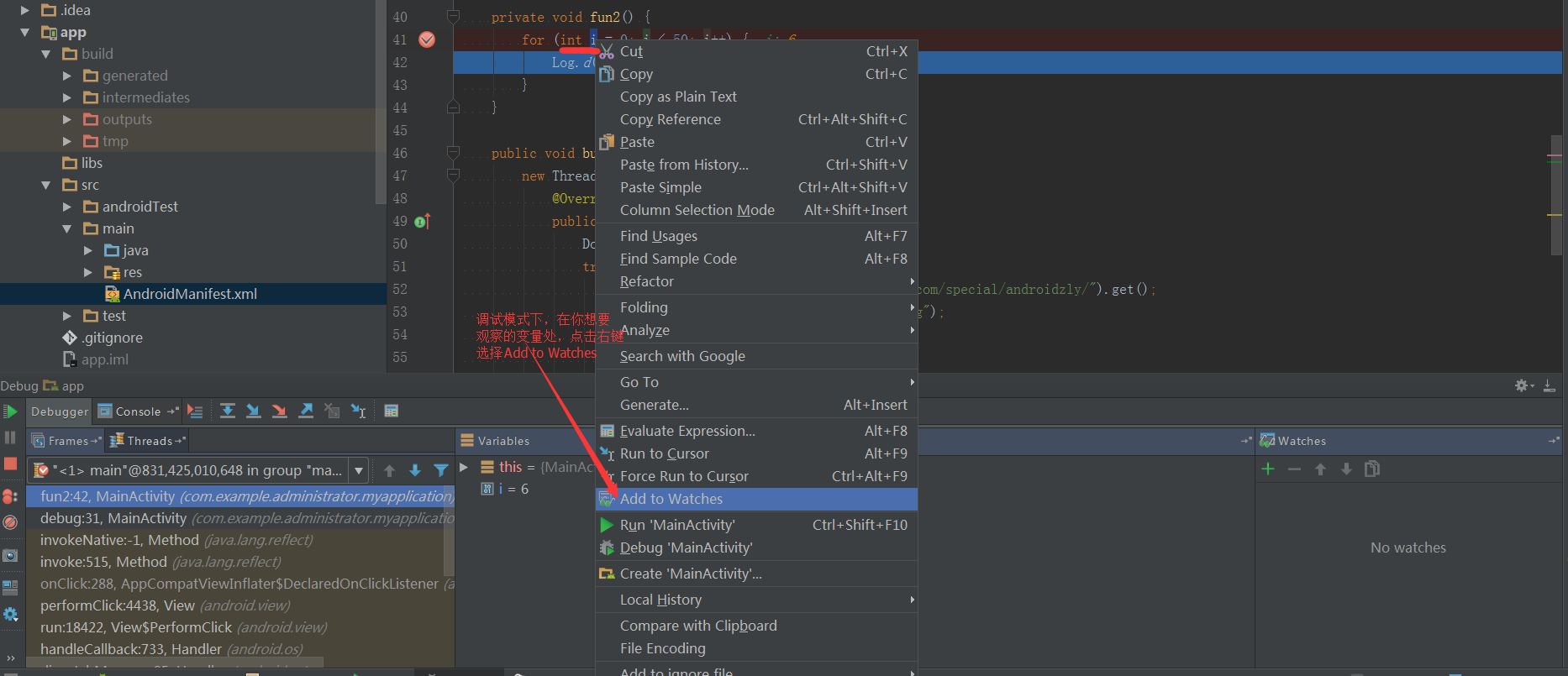Collapse the main folder
The height and width of the screenshot is (676, 1568).
tap(67, 228)
